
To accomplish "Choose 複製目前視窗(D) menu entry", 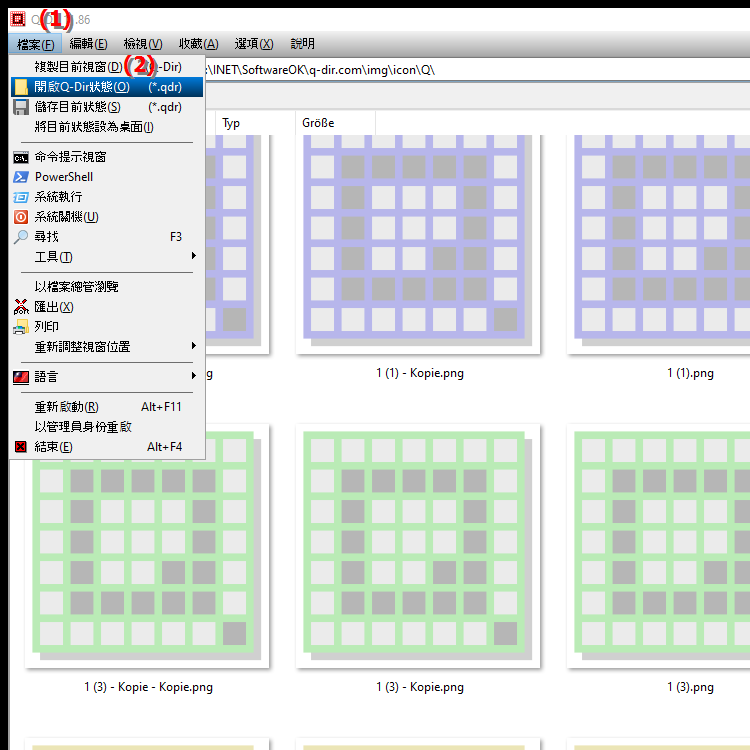I will [x=107, y=67].
